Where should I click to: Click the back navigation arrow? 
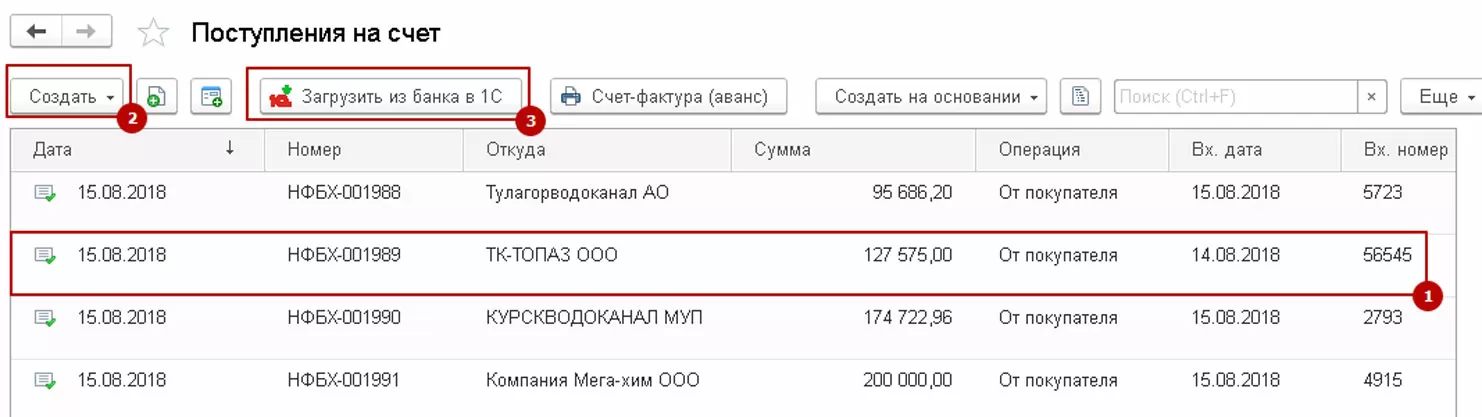pyautogui.click(x=36, y=32)
